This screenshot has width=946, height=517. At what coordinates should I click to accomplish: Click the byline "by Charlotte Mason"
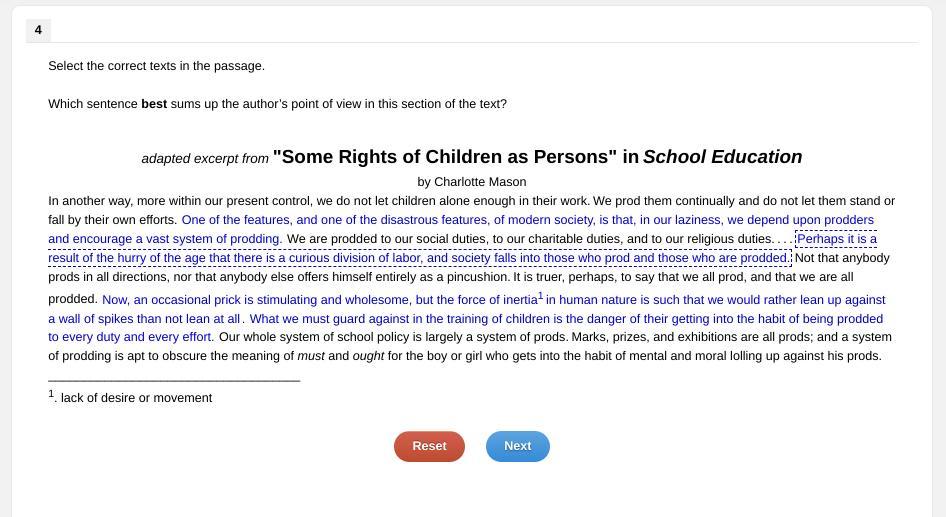472,182
